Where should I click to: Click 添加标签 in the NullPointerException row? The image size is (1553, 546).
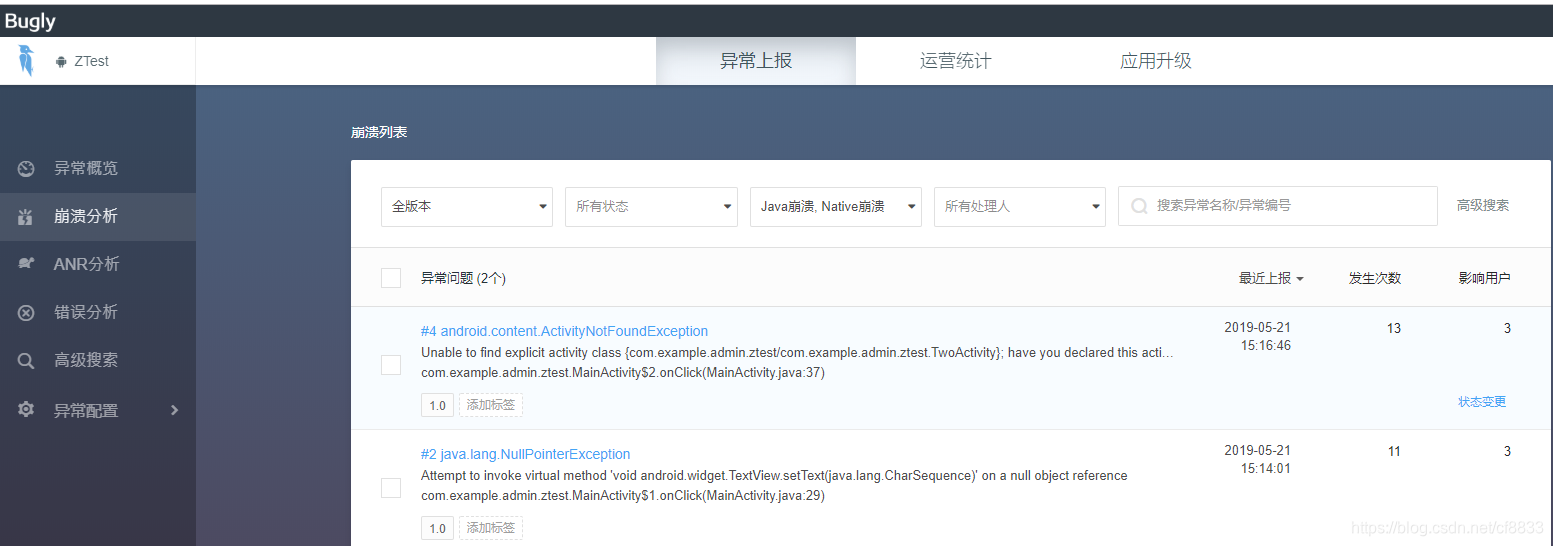(x=491, y=528)
